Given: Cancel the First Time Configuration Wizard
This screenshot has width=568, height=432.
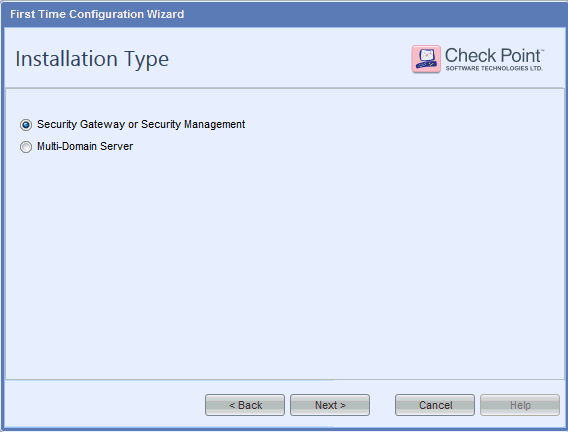Looking at the screenshot, I should click(435, 405).
